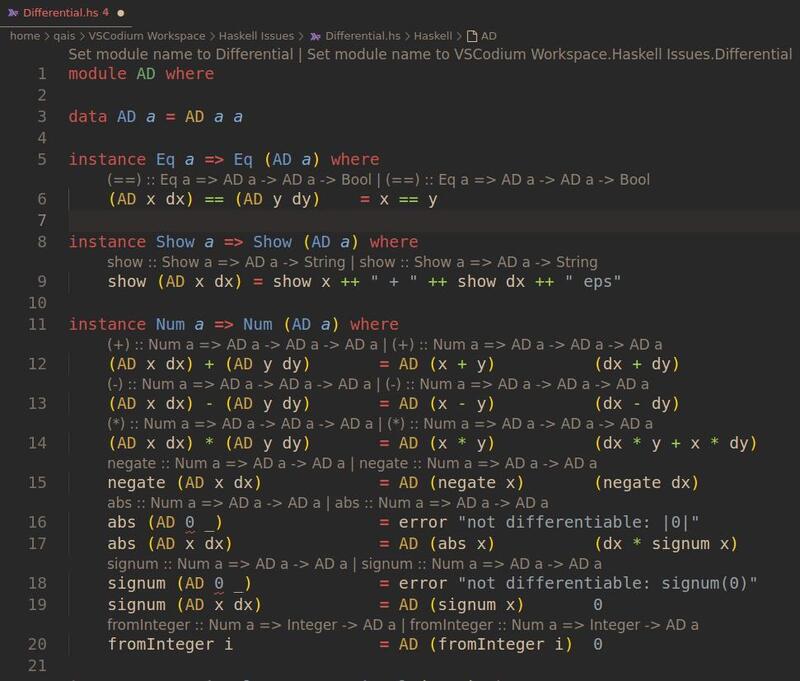Click line number 16 in the gutter
The image size is (800, 681).
coord(37,522)
